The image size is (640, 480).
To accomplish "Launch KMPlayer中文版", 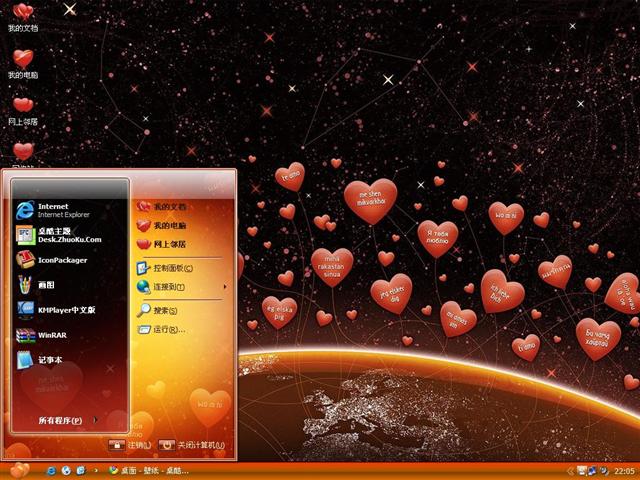I will tap(56, 310).
